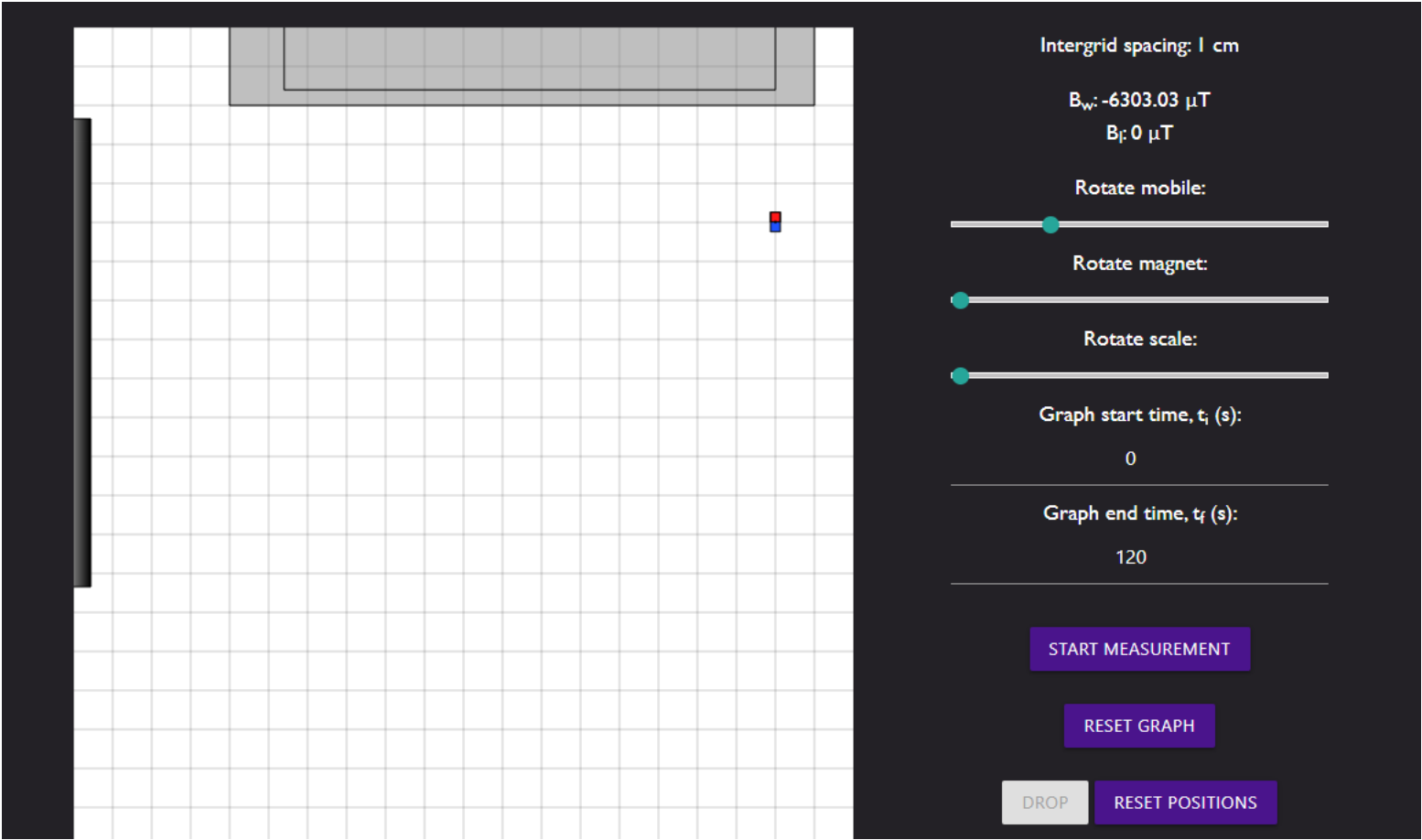Image resolution: width=1422 pixels, height=840 pixels.
Task: Click the Rotate scale slider handle
Action: [x=960, y=376]
